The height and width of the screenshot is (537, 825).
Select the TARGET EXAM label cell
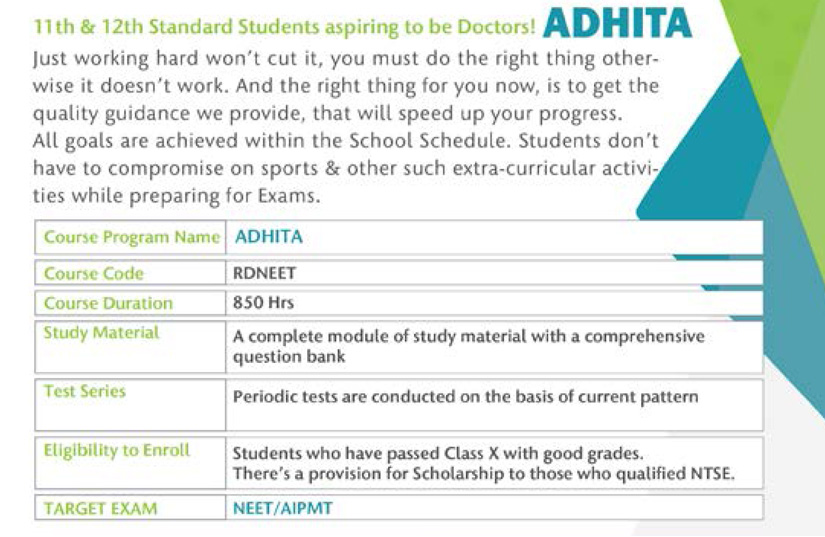100,508
